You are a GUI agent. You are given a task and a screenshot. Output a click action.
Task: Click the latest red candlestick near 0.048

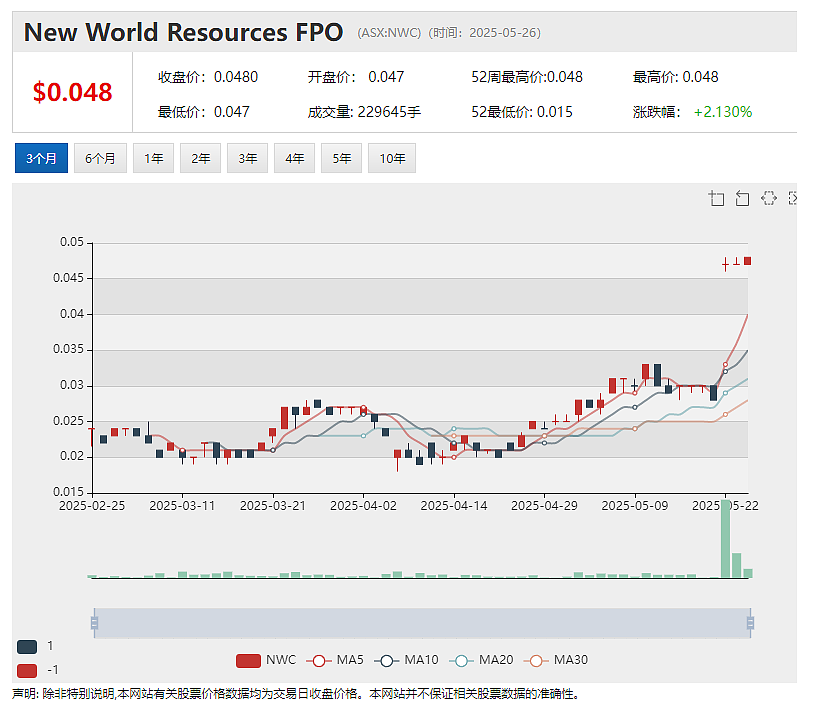click(748, 261)
